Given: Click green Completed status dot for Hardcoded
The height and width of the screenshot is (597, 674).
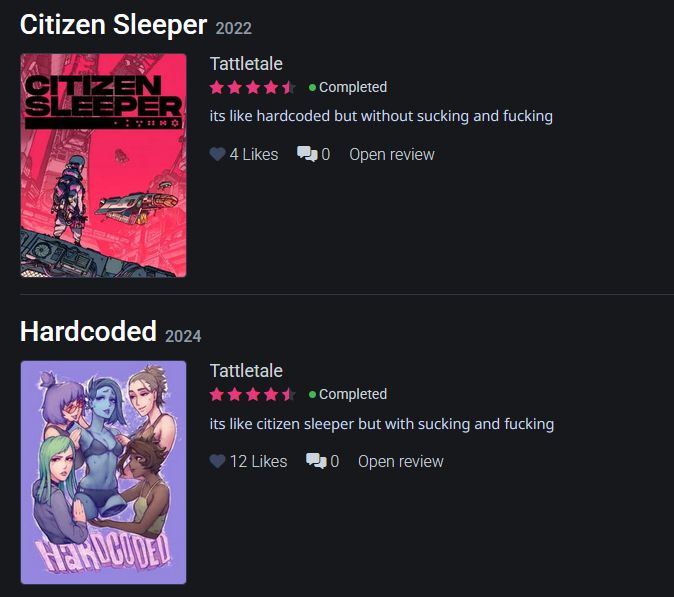Looking at the screenshot, I should pos(312,395).
